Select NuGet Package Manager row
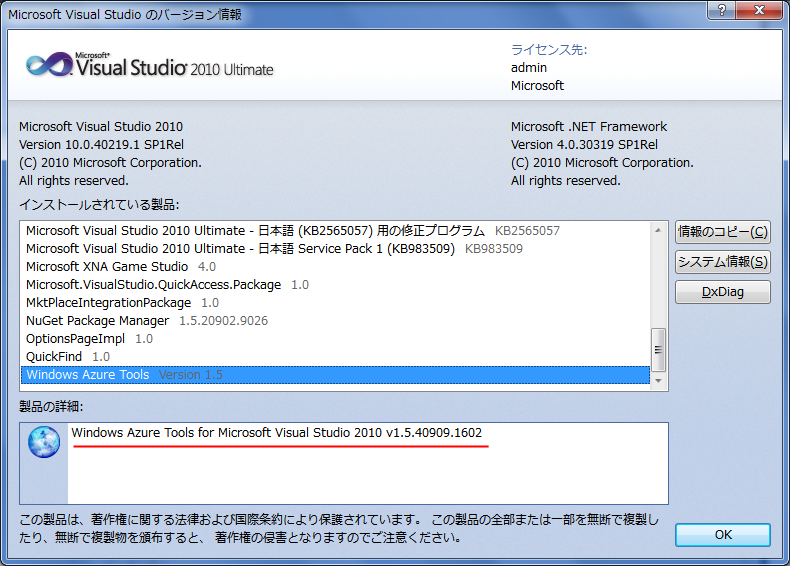790x566 pixels. click(x=335, y=321)
